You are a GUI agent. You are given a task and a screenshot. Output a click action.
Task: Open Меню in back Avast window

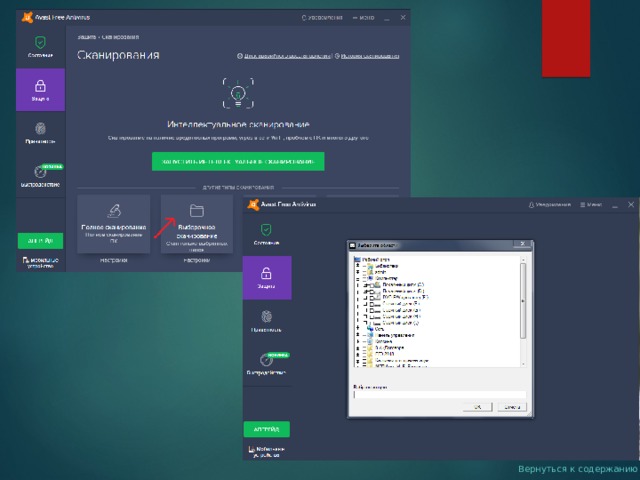[x=363, y=18]
